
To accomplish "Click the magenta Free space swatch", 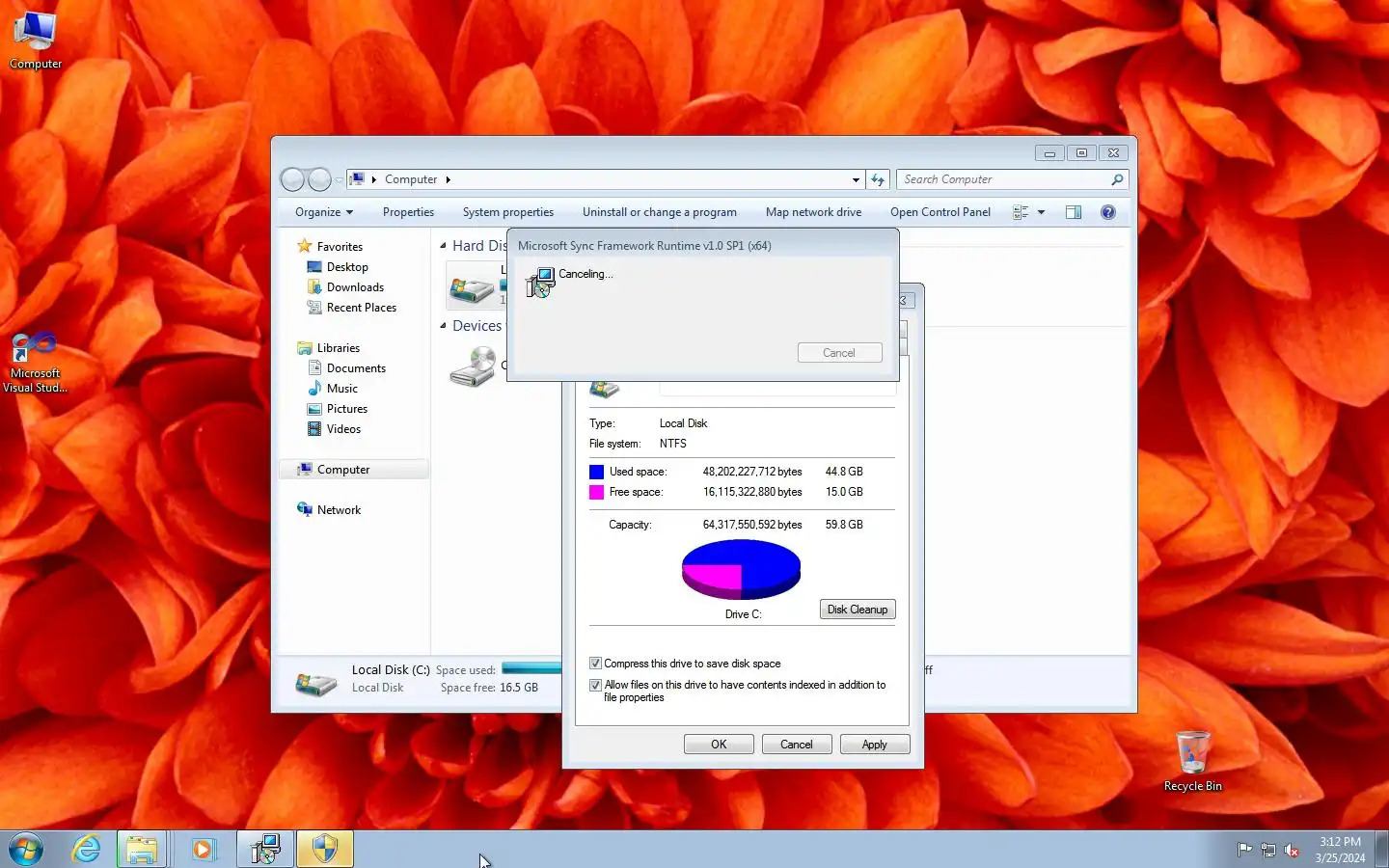I will pyautogui.click(x=596, y=492).
